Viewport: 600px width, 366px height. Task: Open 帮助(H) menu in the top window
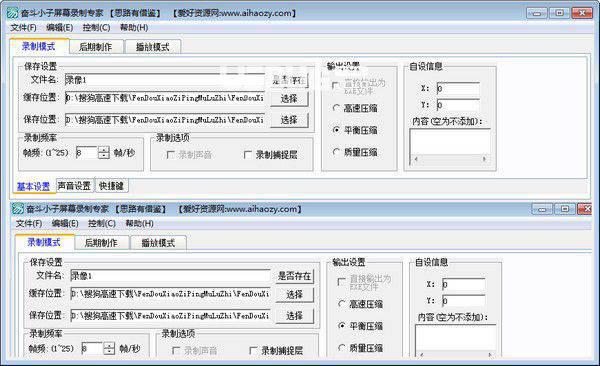click(134, 28)
